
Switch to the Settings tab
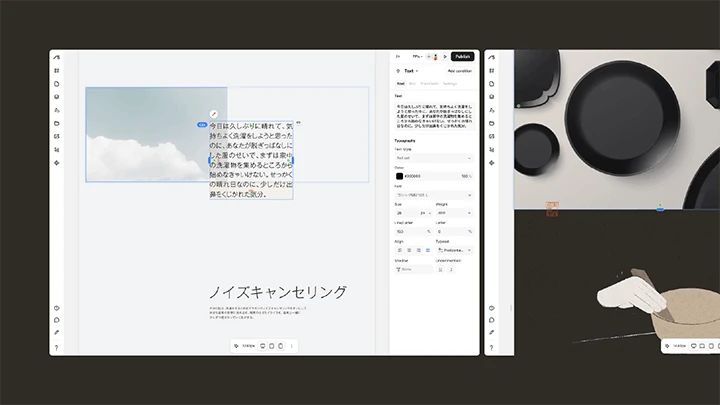(450, 84)
